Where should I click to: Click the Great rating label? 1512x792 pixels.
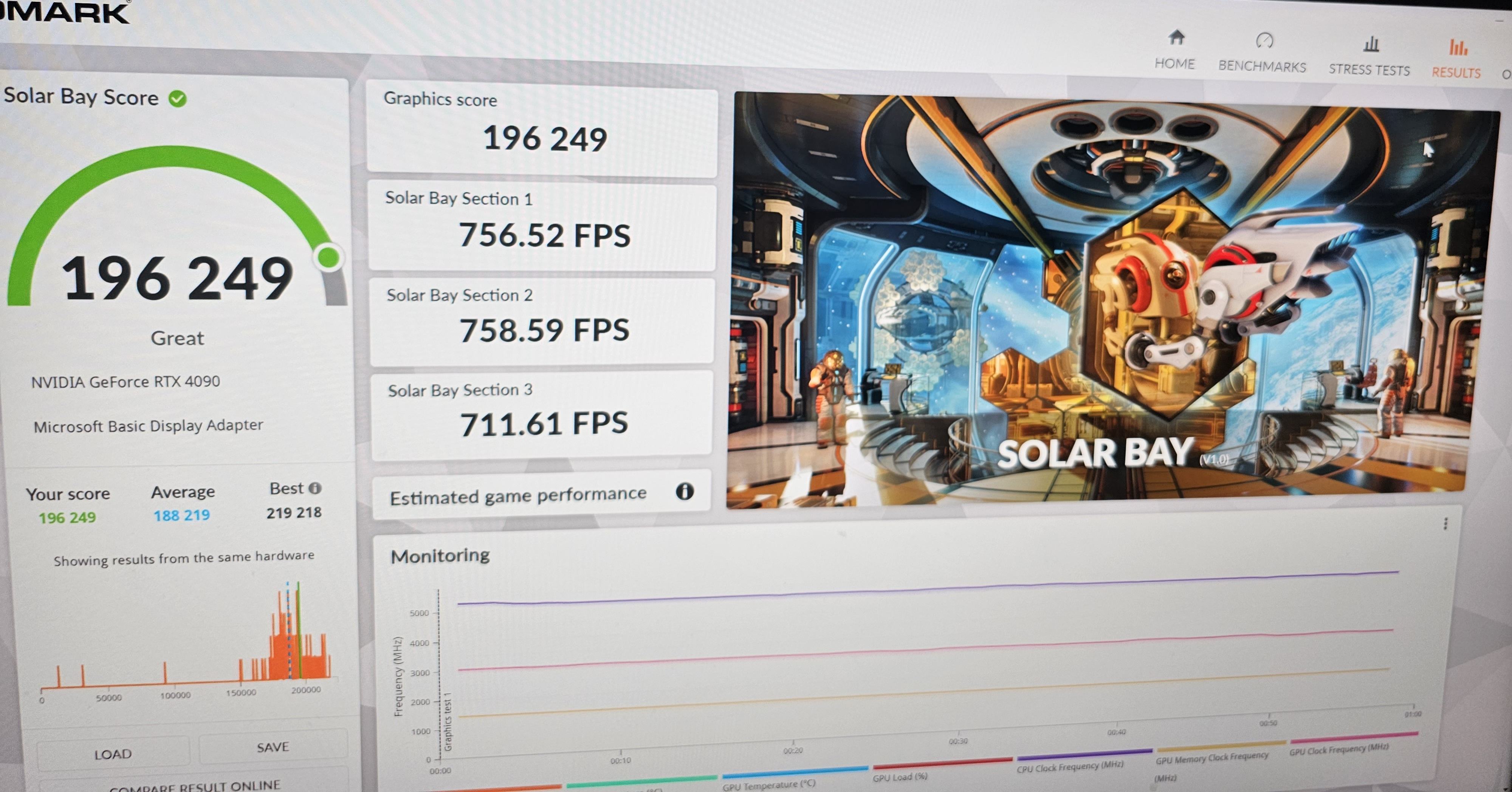pos(177,338)
